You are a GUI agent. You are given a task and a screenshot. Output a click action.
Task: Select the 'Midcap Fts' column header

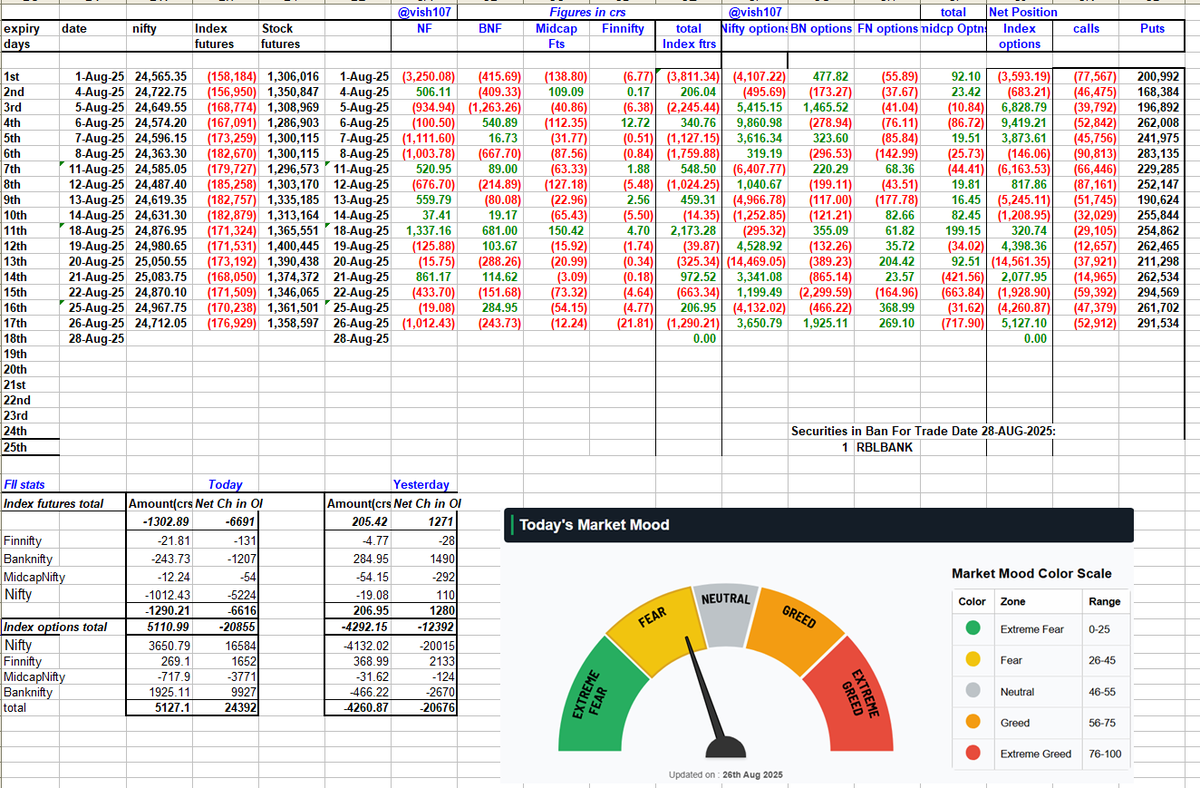(x=557, y=36)
